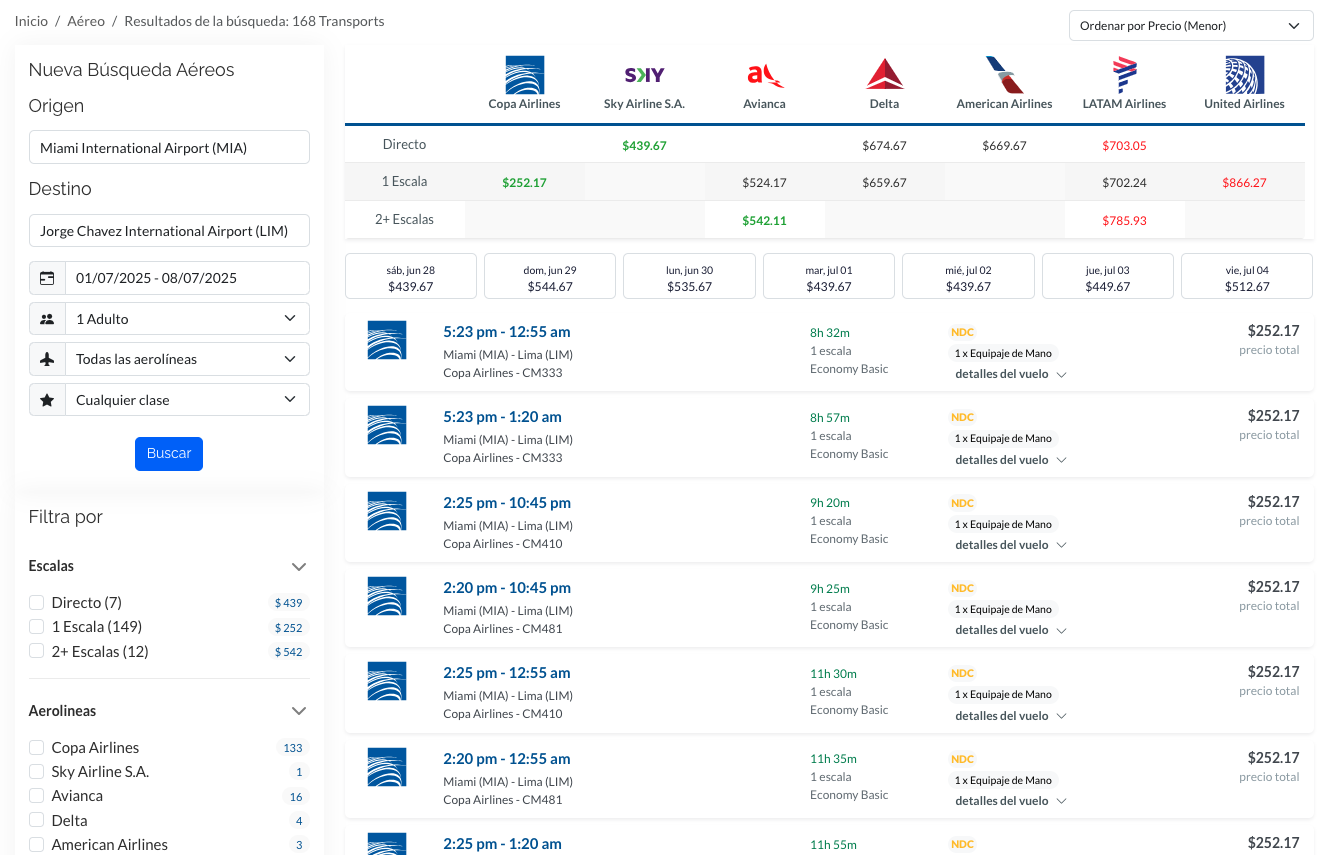Select the mié, jul 02 date tab
The width and height of the screenshot is (1325, 855).
pyautogui.click(x=968, y=277)
